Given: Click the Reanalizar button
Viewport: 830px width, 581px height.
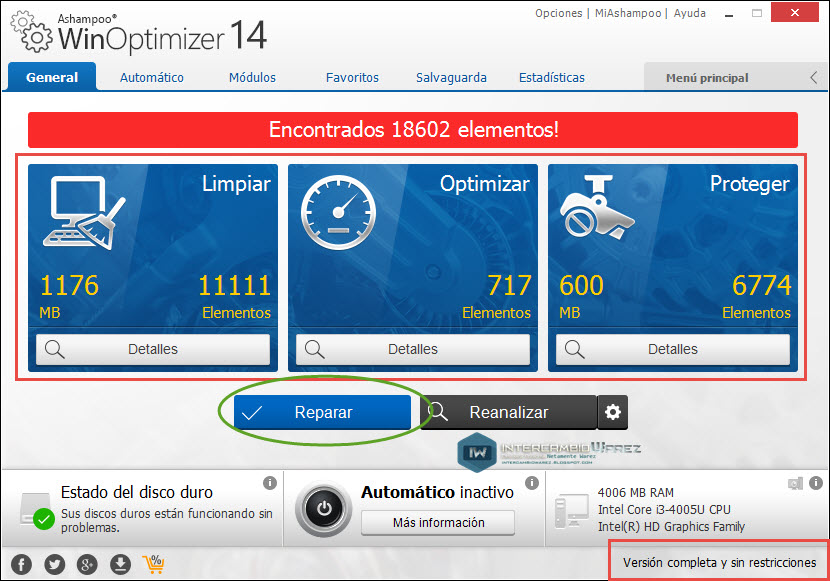Looking at the screenshot, I should tap(509, 412).
